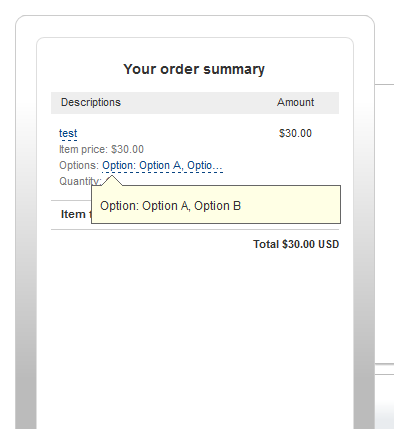The width and height of the screenshot is (394, 429).
Task: Click the word 'USD' in the total
Action: [x=329, y=244]
